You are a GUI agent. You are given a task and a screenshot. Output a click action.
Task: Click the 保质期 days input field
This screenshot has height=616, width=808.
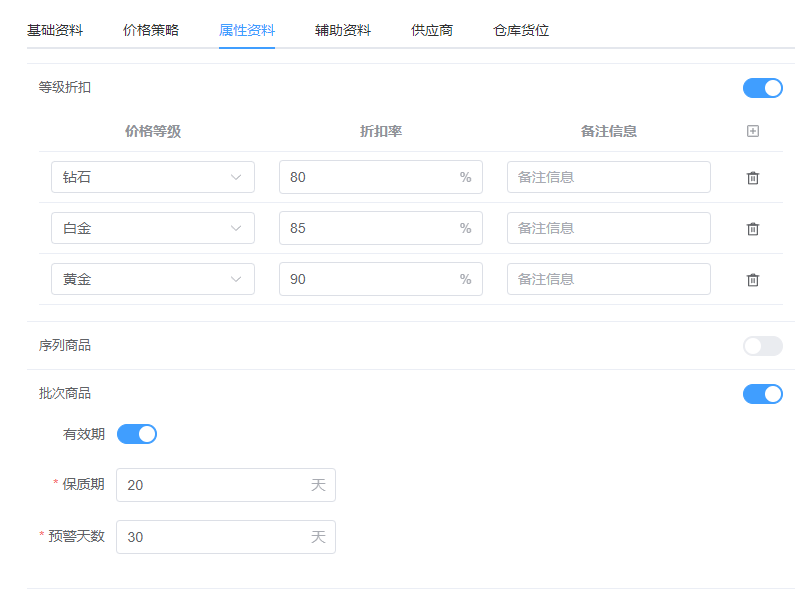click(215, 485)
